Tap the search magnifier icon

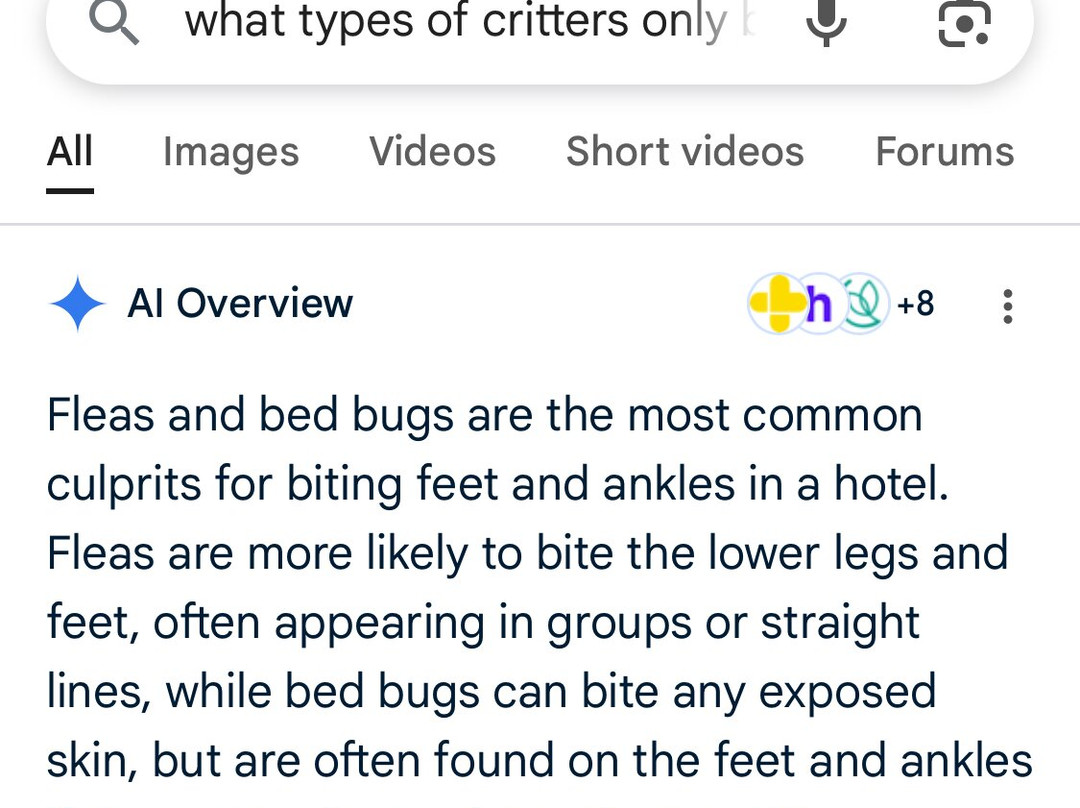tap(114, 22)
